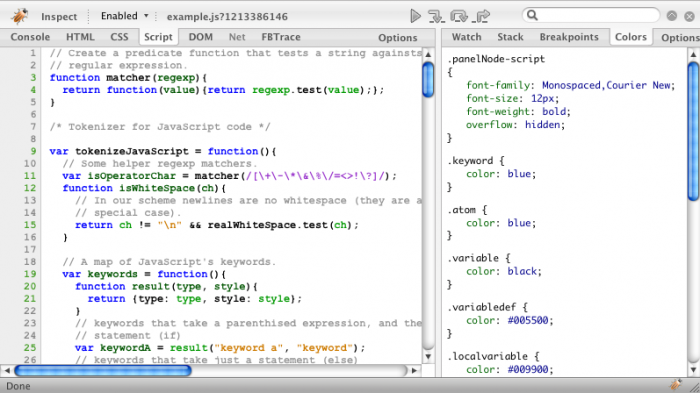Screen dimensions: 700x393
Task: Click the Inspect button
Action: pos(59,17)
